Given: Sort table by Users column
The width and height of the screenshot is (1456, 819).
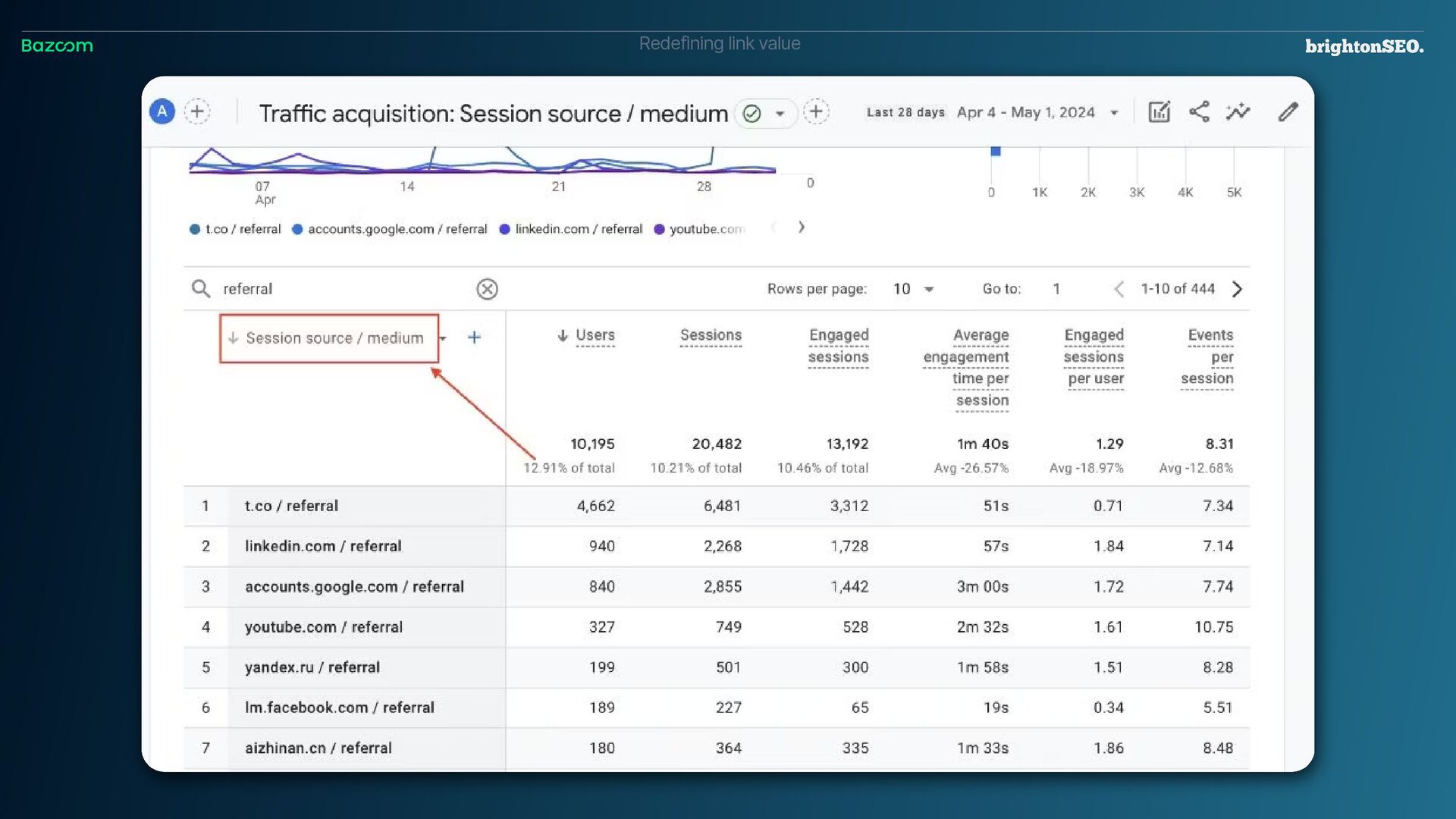Looking at the screenshot, I should (x=595, y=335).
